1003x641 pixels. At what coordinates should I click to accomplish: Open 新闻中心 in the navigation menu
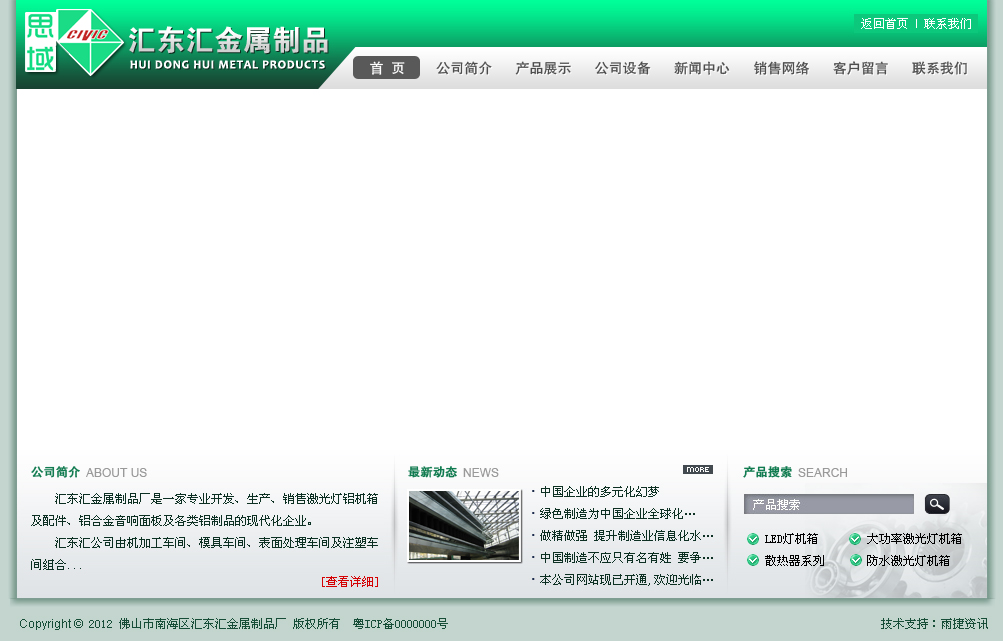click(701, 68)
